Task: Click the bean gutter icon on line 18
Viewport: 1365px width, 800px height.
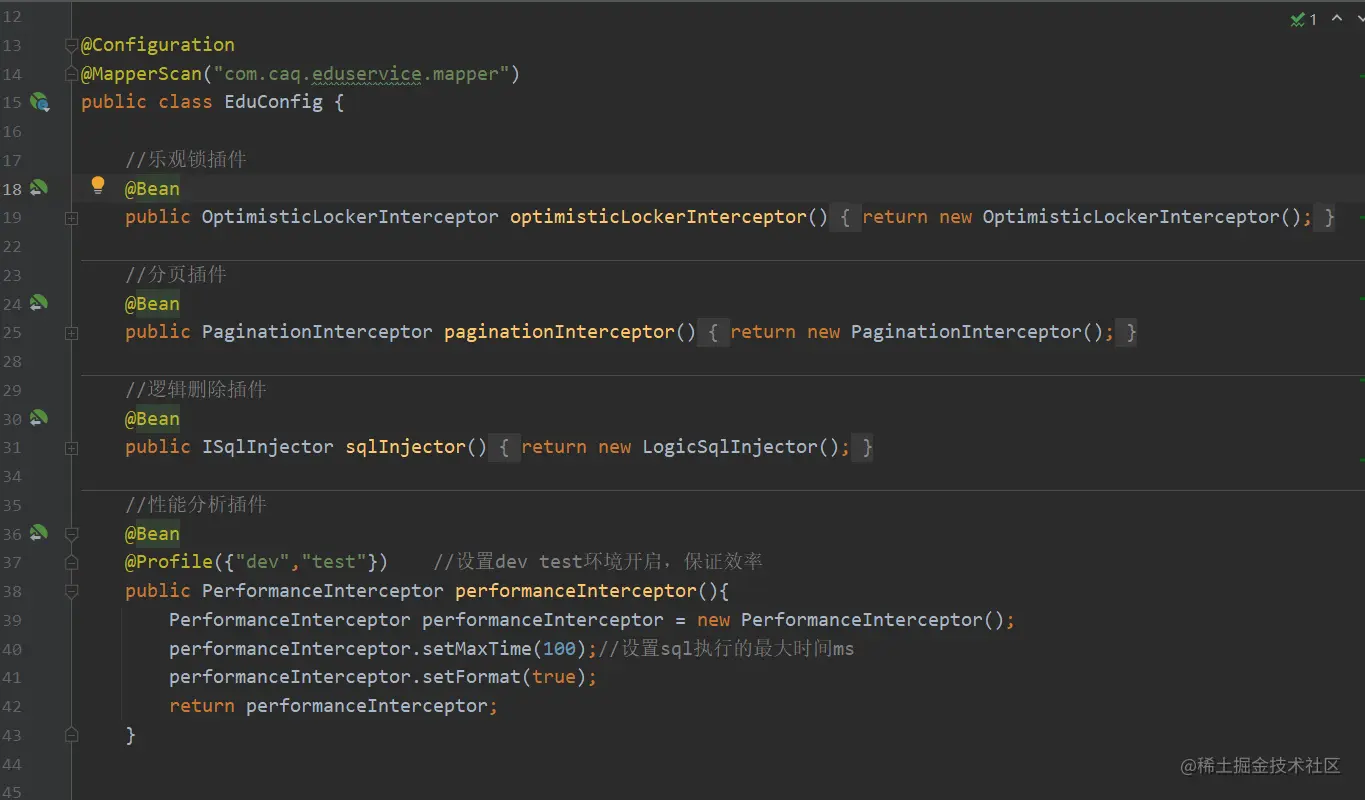Action: (x=39, y=188)
